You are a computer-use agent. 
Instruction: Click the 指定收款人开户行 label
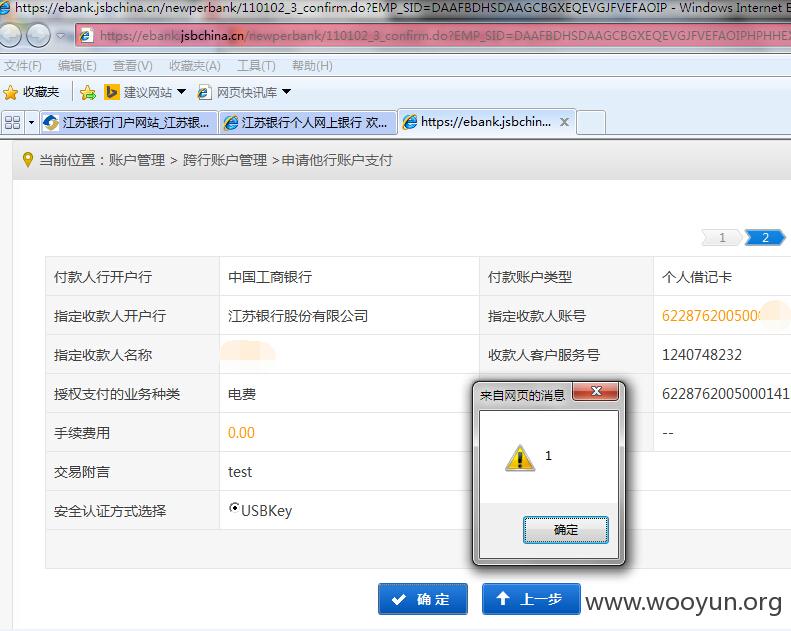(110, 316)
